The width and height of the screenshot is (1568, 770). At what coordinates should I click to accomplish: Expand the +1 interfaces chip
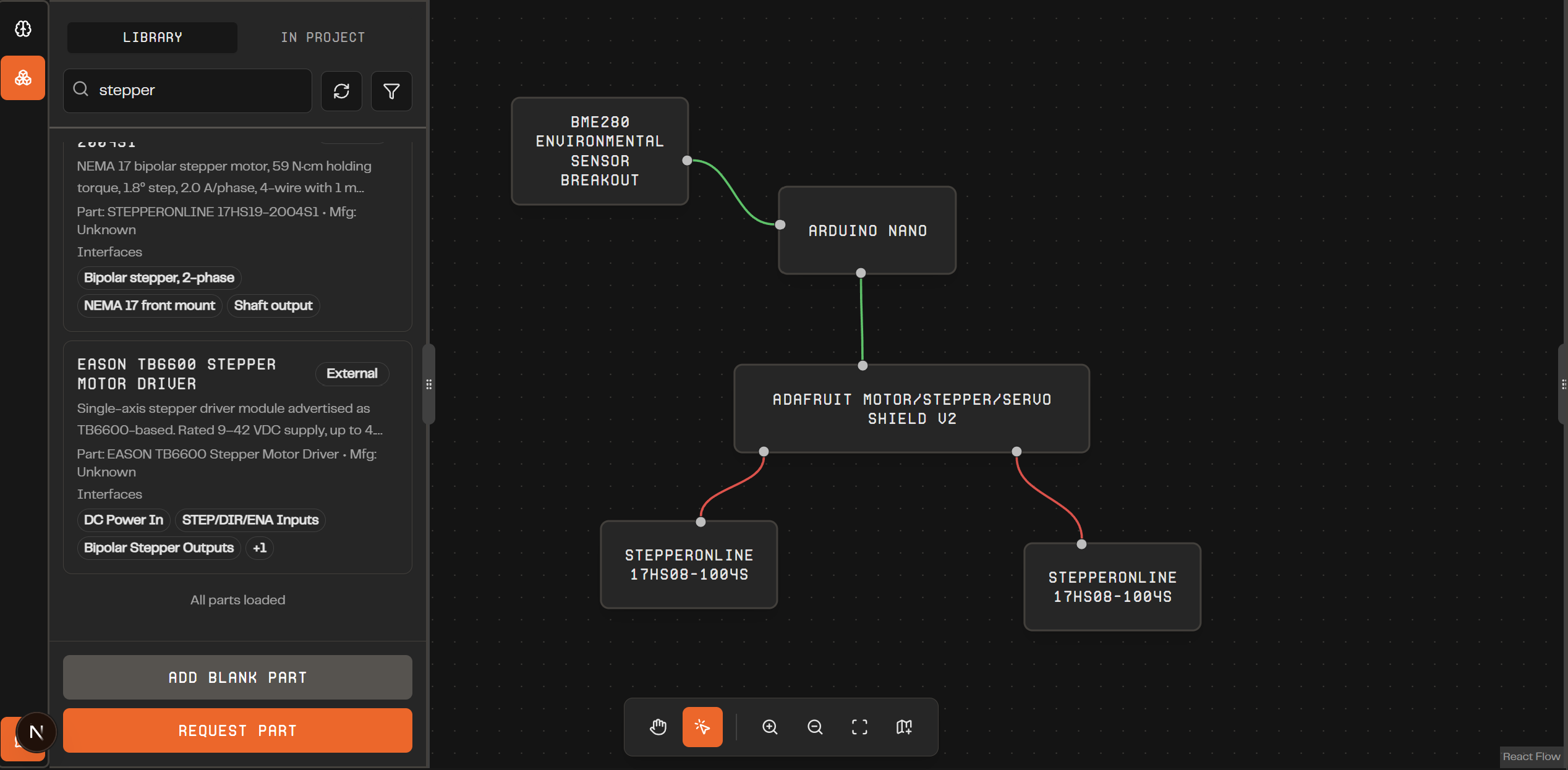point(259,548)
